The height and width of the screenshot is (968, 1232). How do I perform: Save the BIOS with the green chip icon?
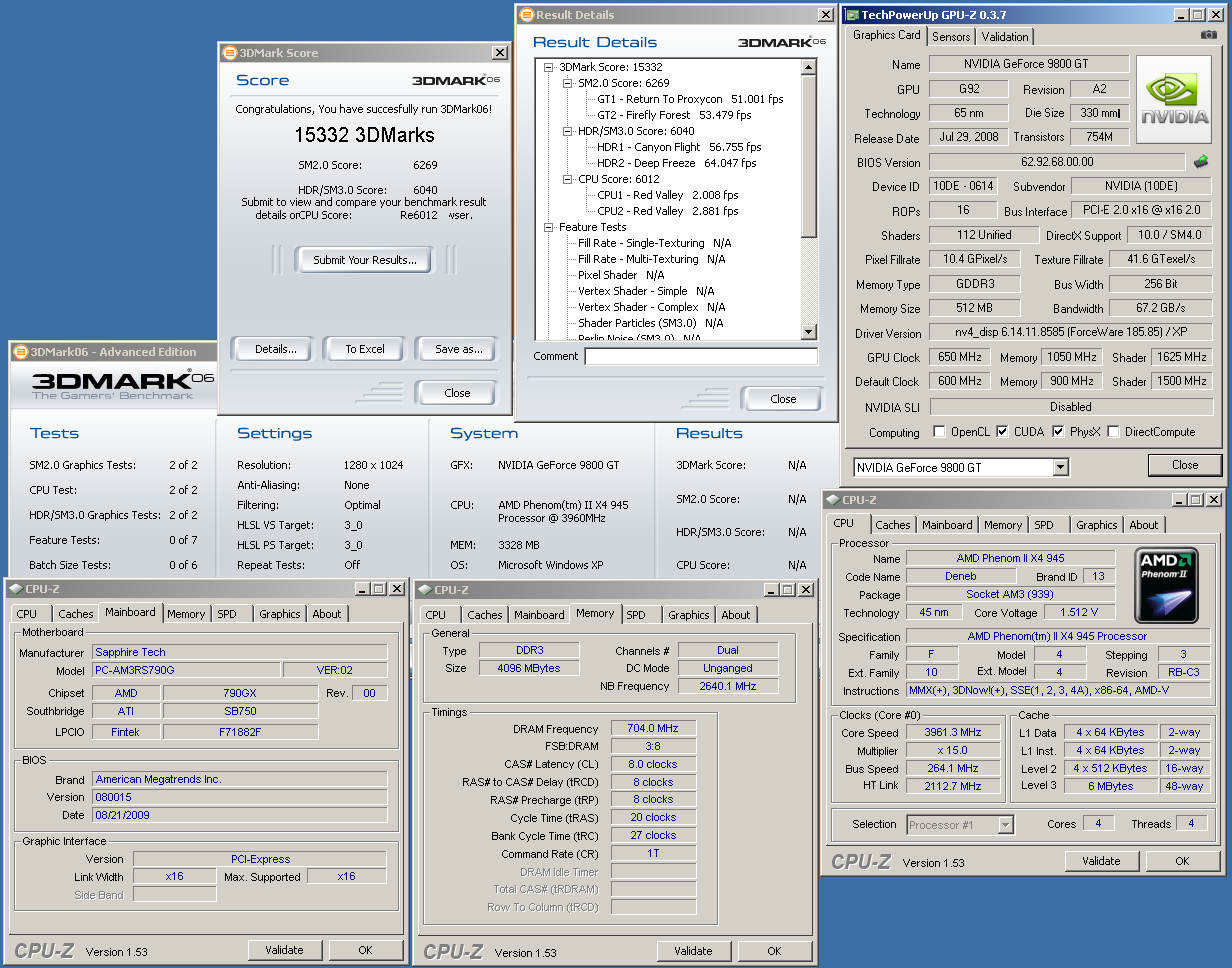(x=1201, y=161)
